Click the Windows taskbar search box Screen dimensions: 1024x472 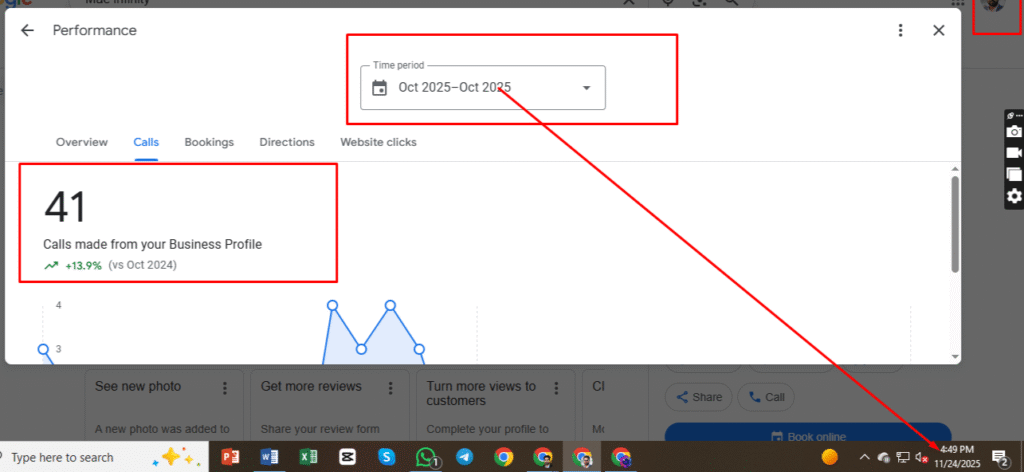coord(103,457)
